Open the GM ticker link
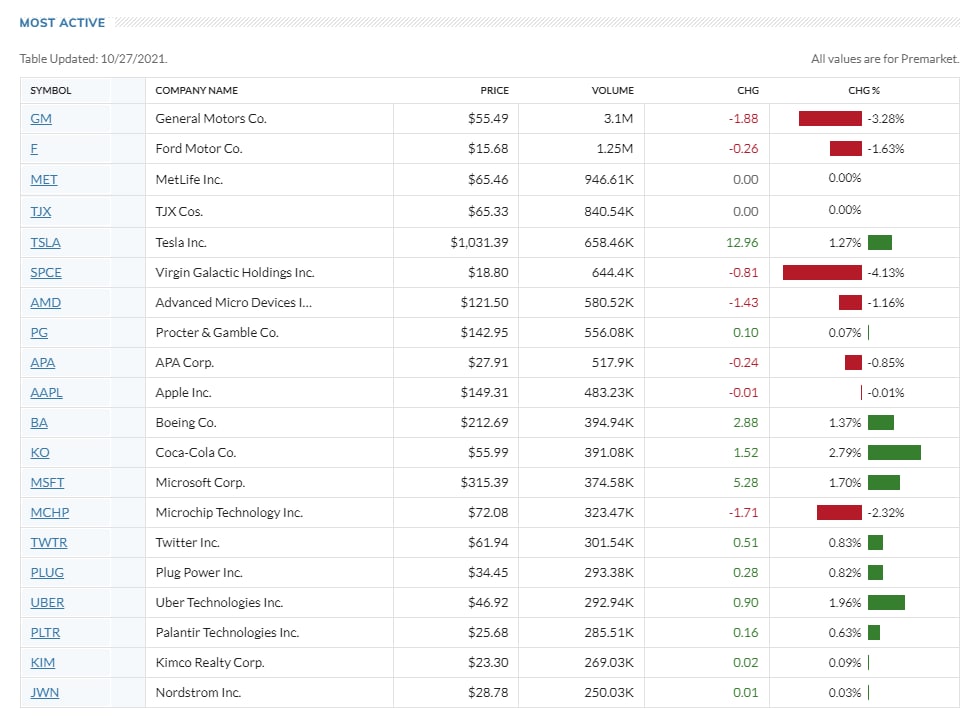 click(x=41, y=118)
